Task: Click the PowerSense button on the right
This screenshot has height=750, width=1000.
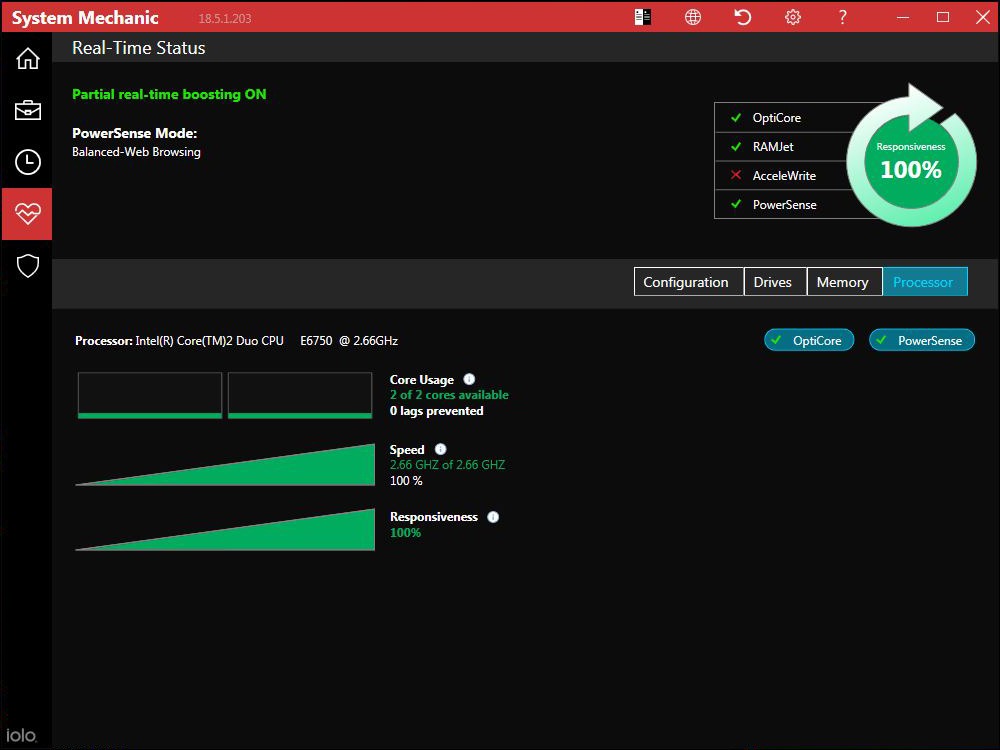Action: (921, 339)
